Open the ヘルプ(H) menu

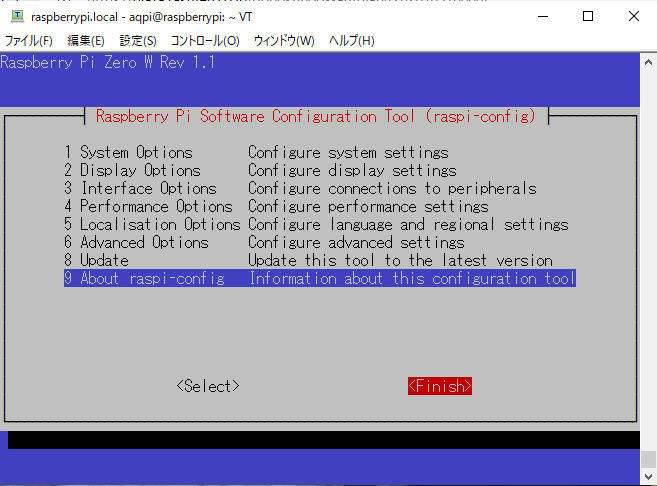[352, 41]
